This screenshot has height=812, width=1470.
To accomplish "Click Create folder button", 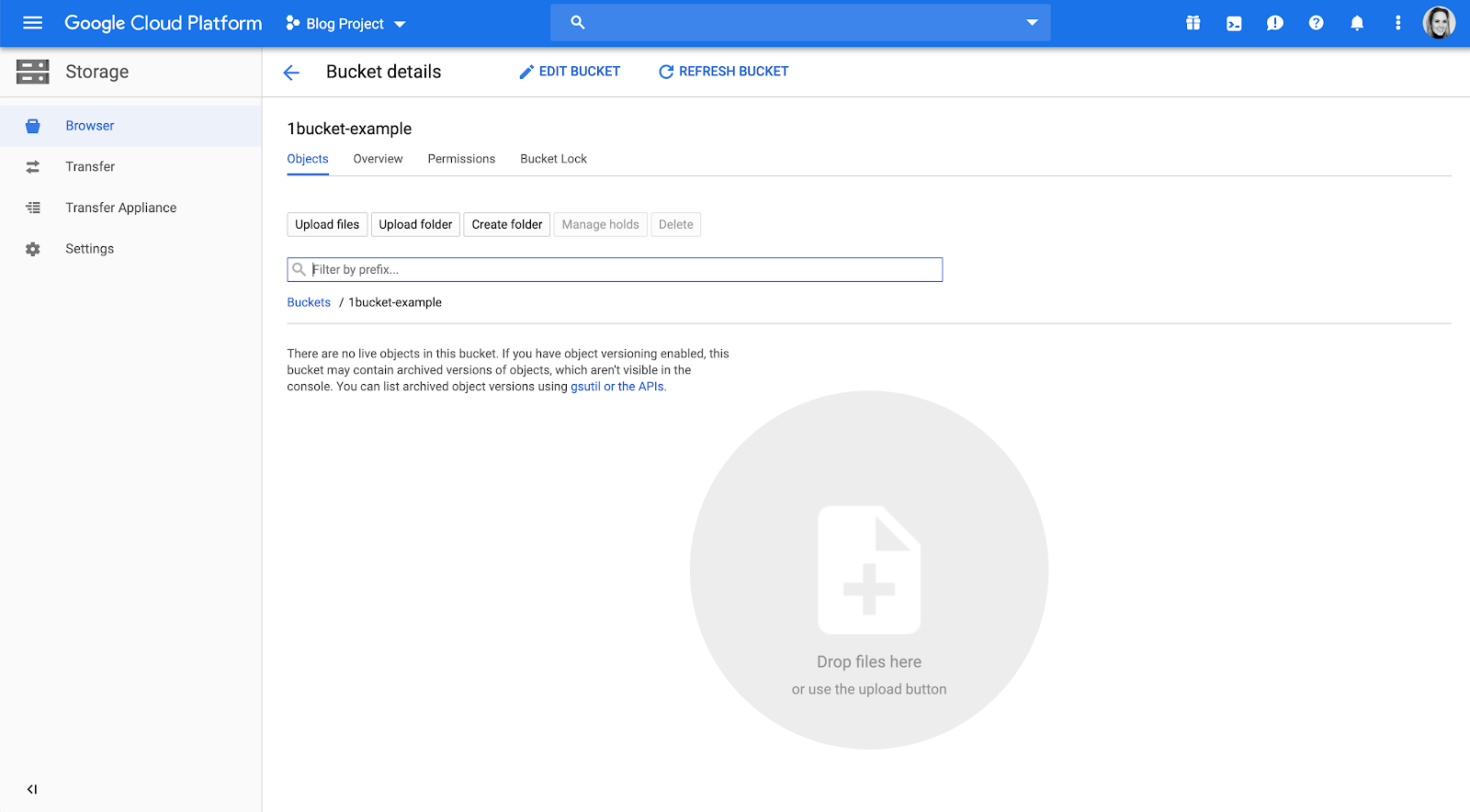I will pyautogui.click(x=507, y=224).
